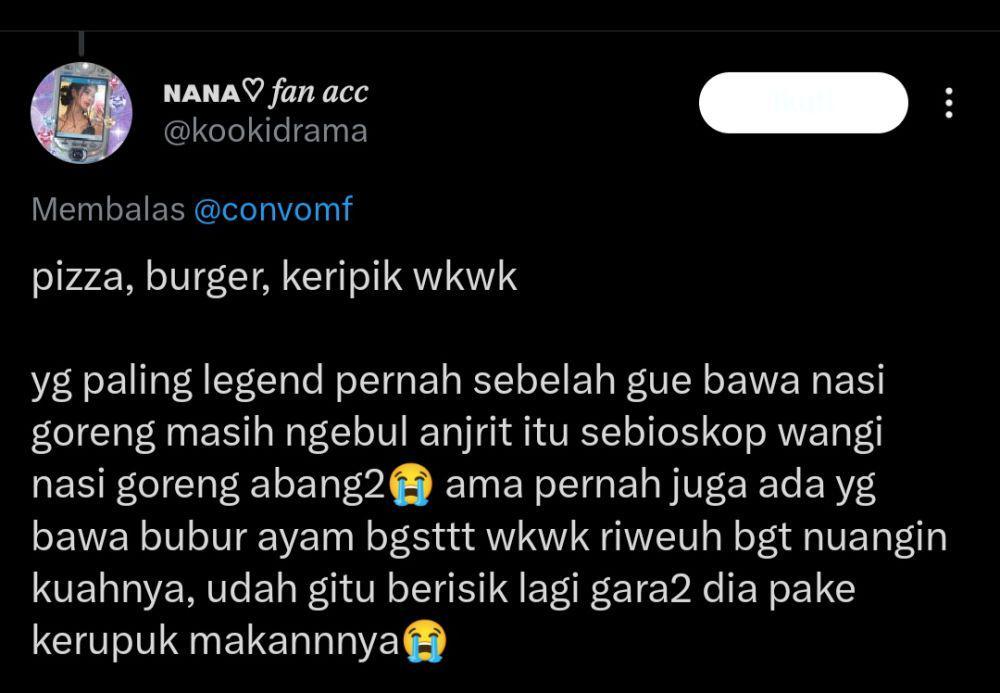Image resolution: width=1000 pixels, height=693 pixels.
Task: Click the white pill-shaped follow button
Action: [803, 103]
